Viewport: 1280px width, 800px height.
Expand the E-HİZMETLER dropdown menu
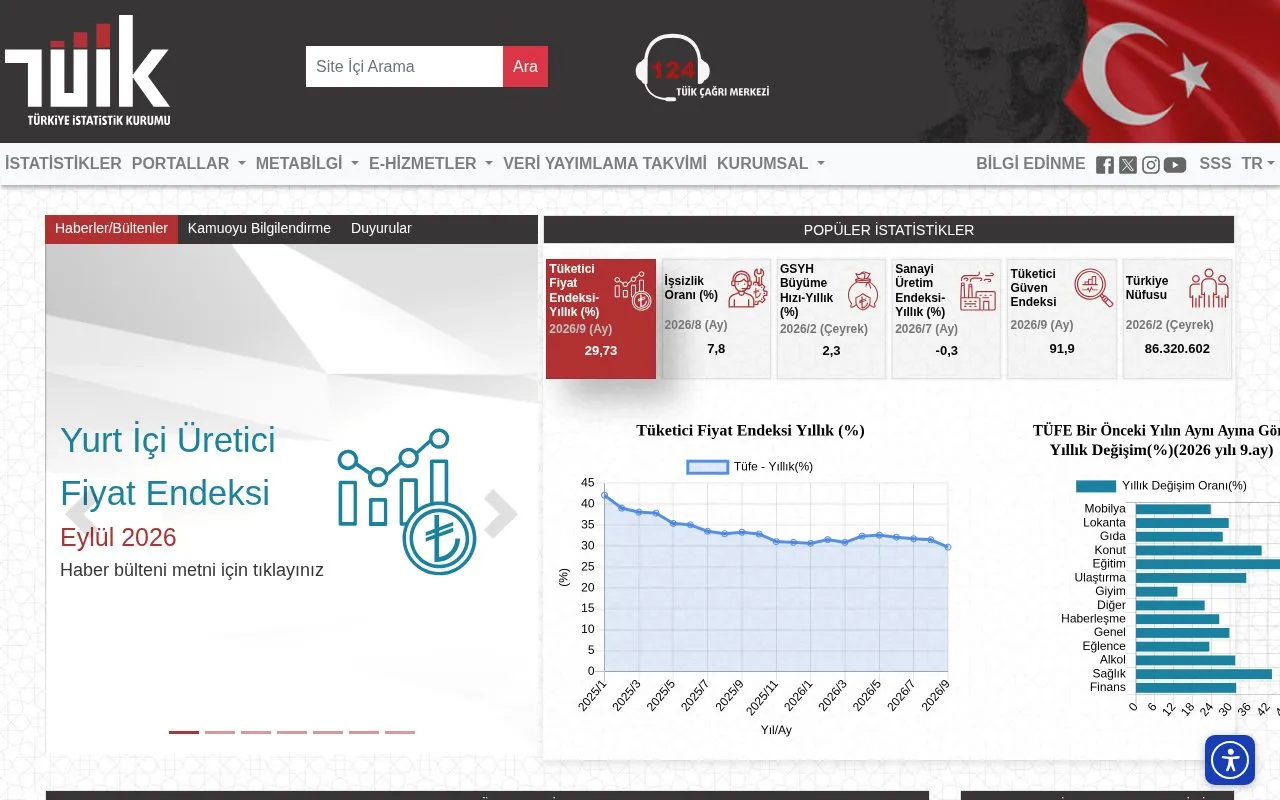coord(431,164)
